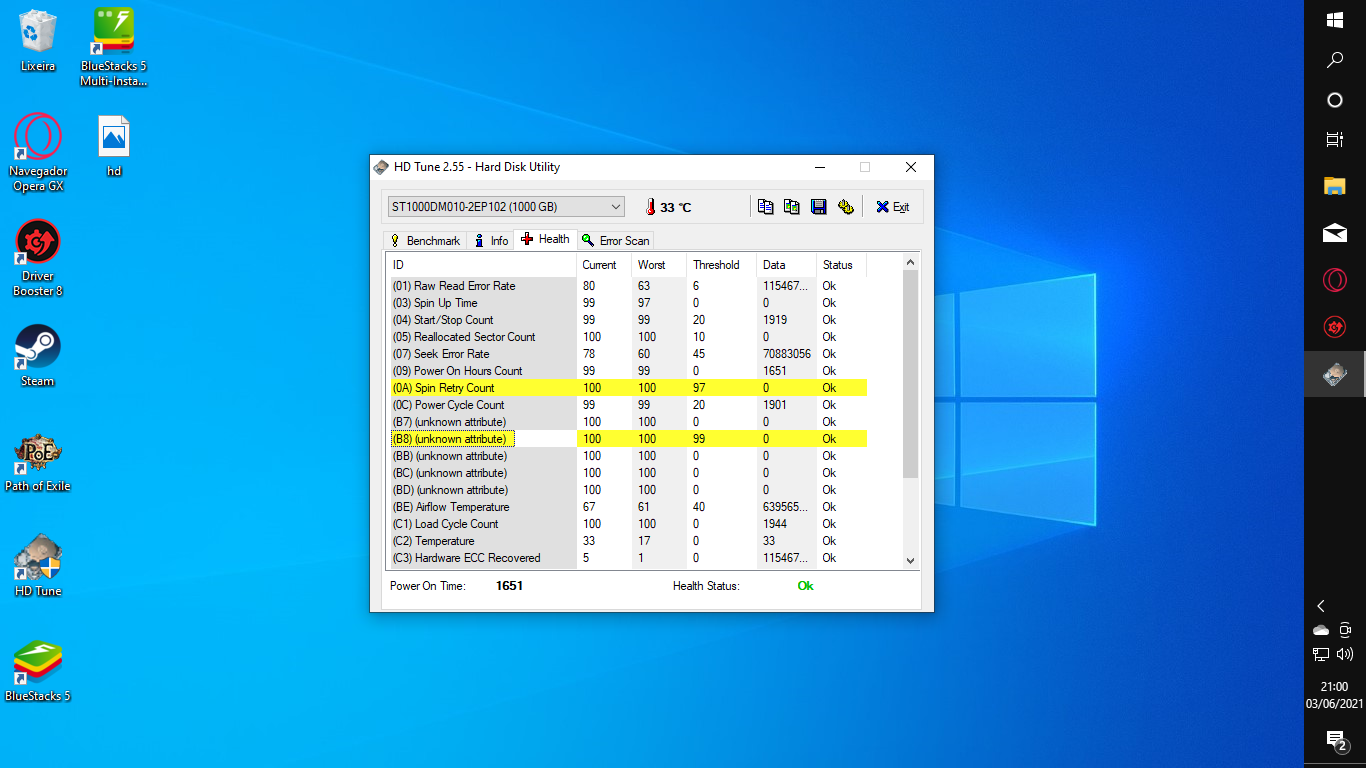Screen dimensions: 1366x768
Task: Open the Error Scan tab
Action: (615, 240)
